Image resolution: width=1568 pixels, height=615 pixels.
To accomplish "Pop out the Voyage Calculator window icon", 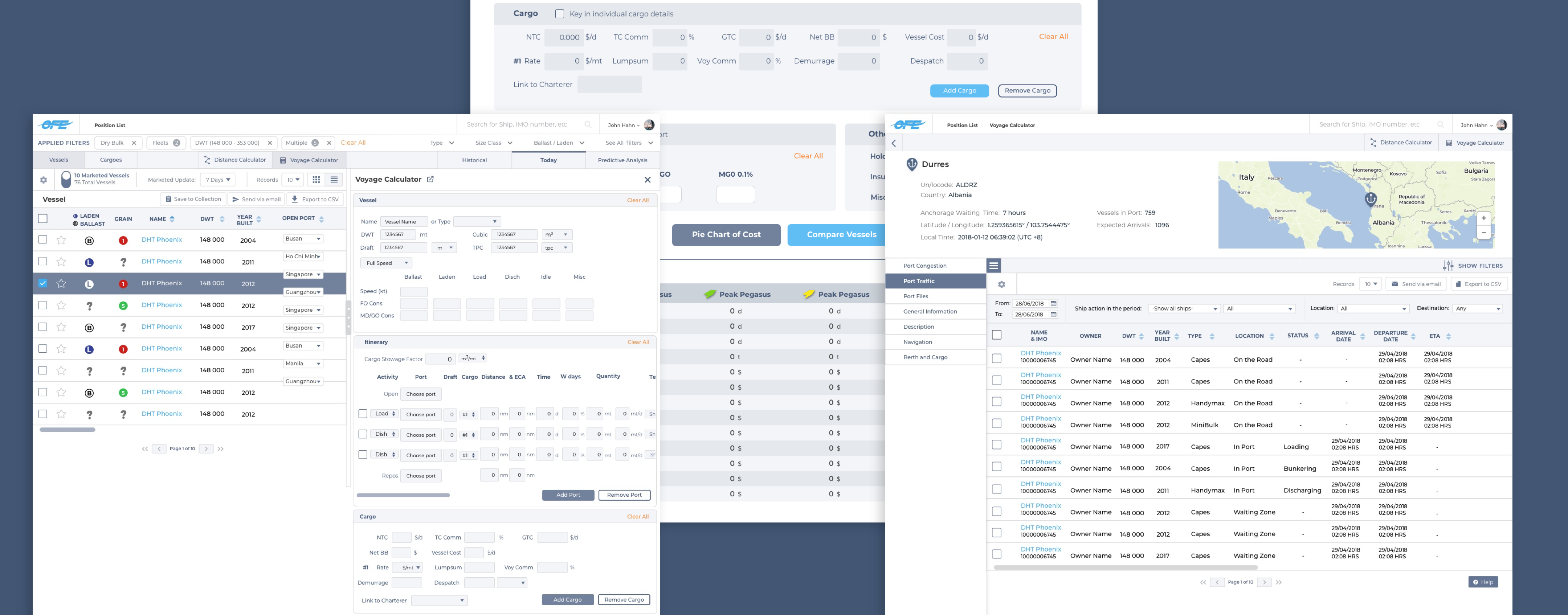I will [x=430, y=180].
